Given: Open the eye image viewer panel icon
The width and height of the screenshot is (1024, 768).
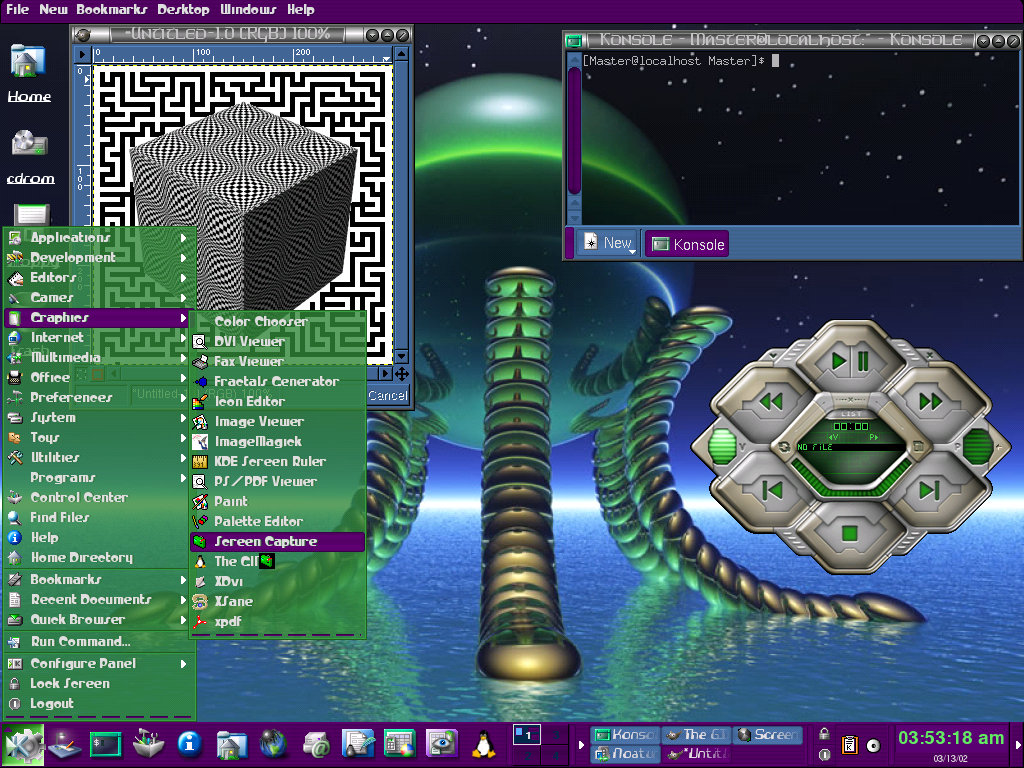Looking at the screenshot, I should coord(441,744).
